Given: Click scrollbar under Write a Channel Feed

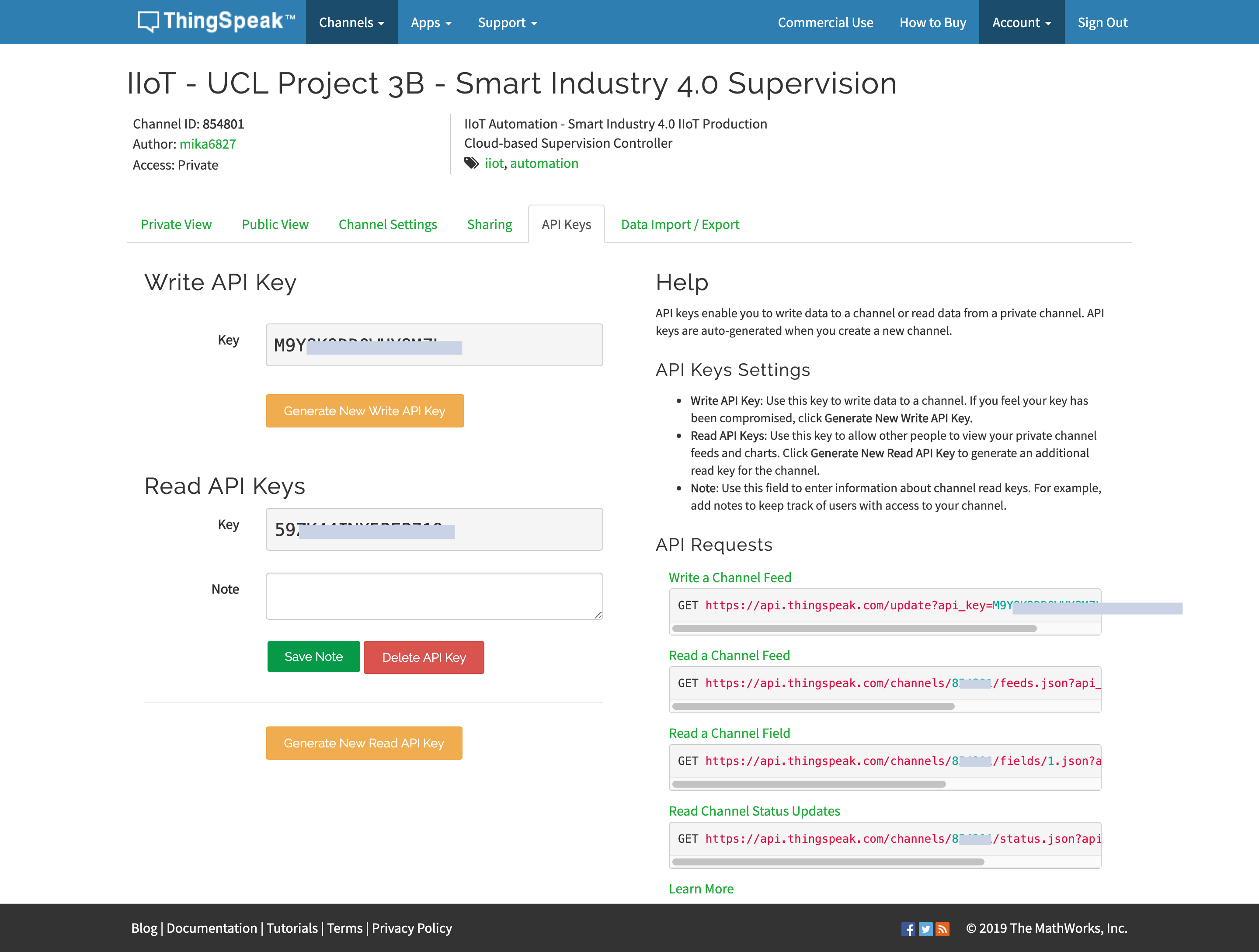Looking at the screenshot, I should coord(854,629).
